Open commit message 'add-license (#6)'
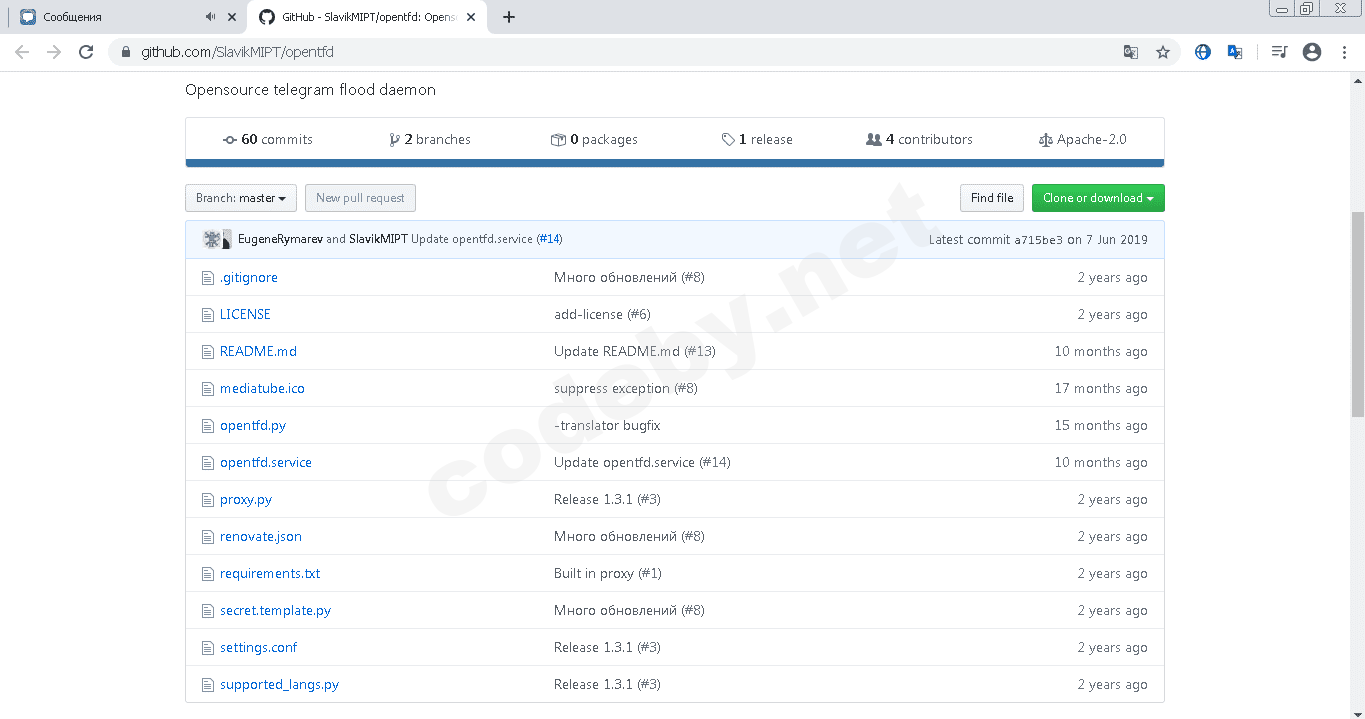This screenshot has height=719, width=1365. point(602,315)
